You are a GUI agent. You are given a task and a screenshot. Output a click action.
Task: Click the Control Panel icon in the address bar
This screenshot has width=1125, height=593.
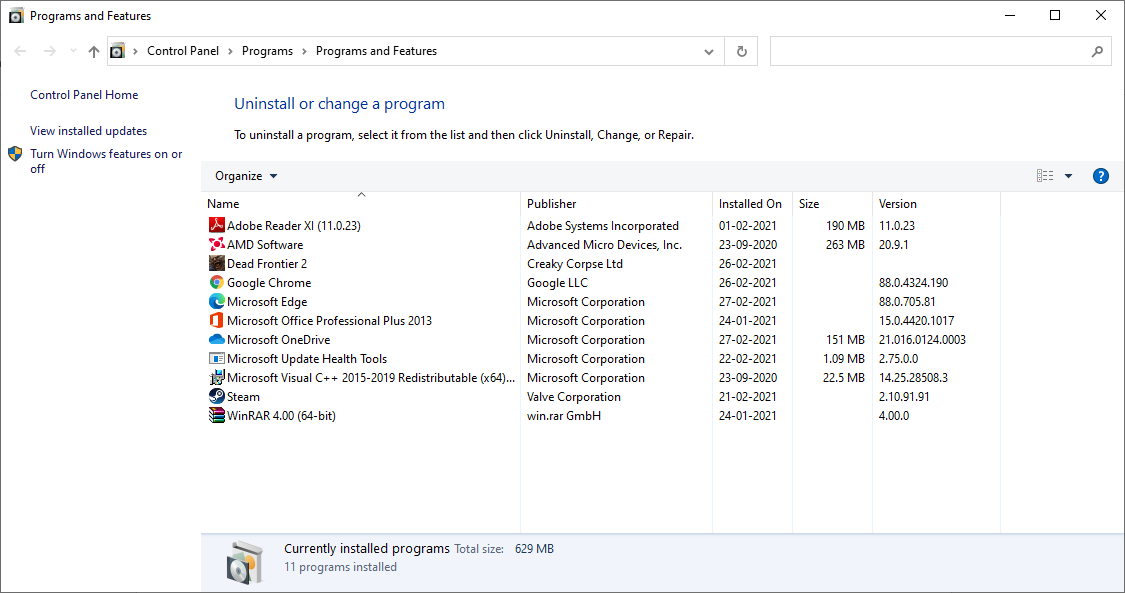pos(118,51)
